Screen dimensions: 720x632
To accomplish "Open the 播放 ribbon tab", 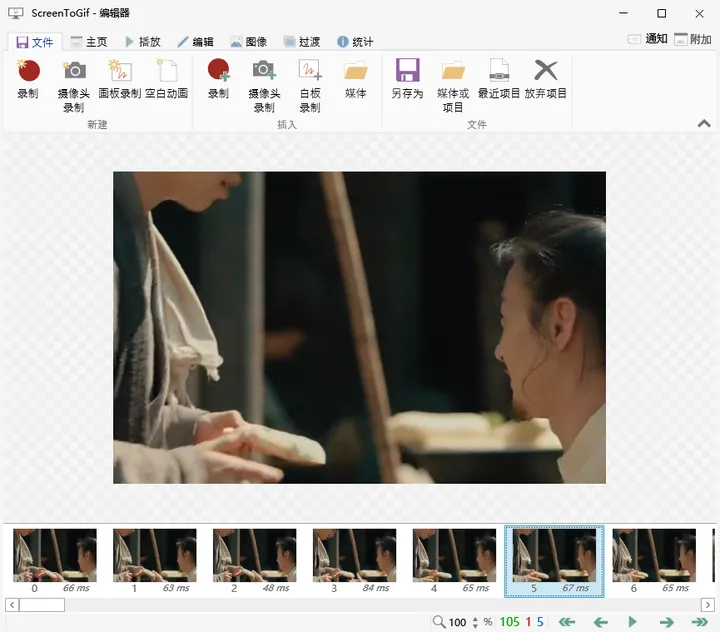I will (x=143, y=42).
